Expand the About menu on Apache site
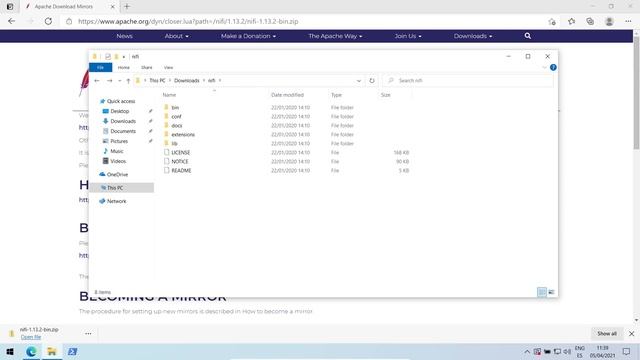 coord(176,36)
